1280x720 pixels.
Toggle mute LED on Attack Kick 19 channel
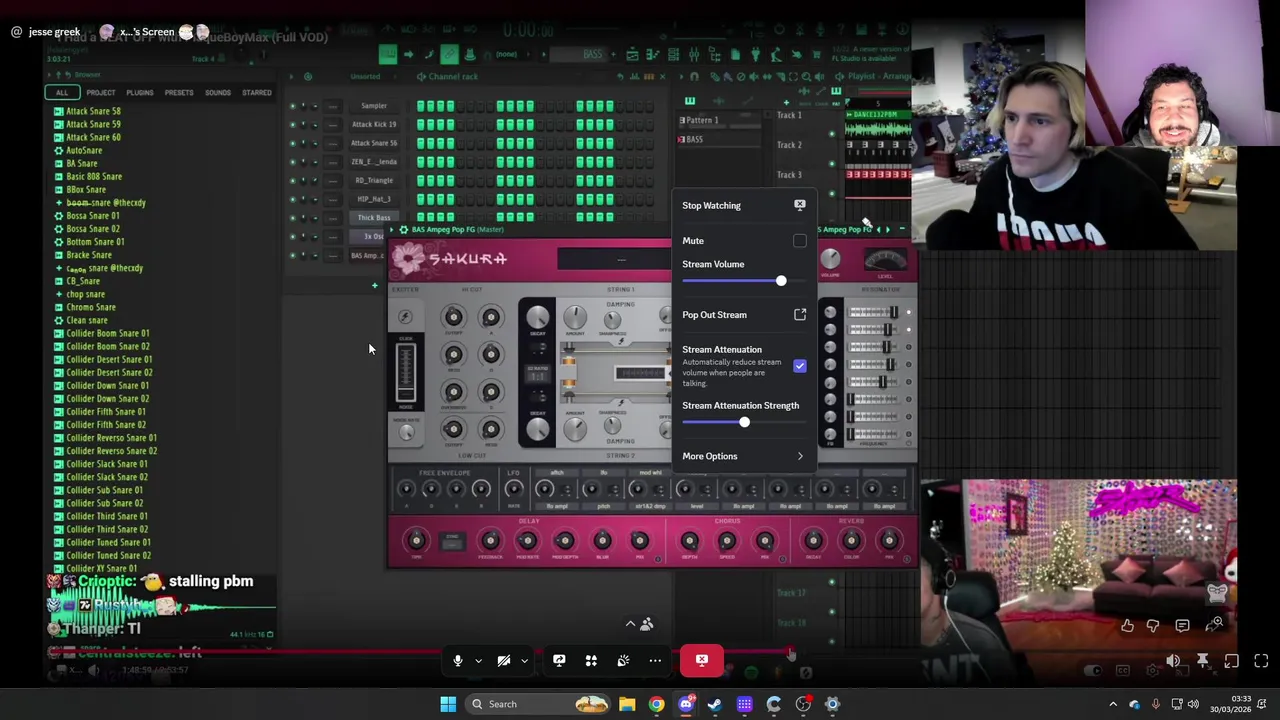click(292, 124)
